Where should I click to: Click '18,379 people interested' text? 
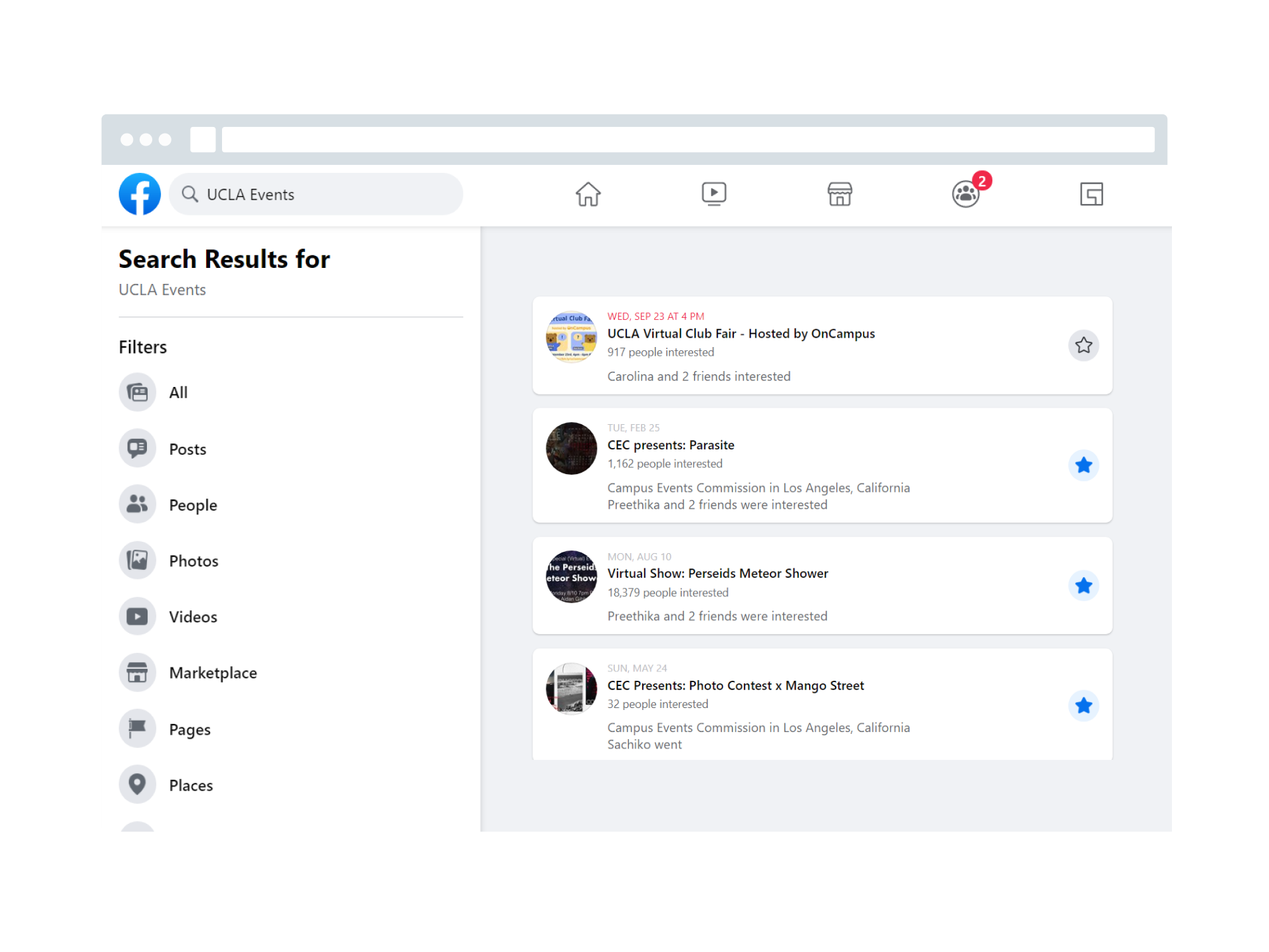coord(667,592)
